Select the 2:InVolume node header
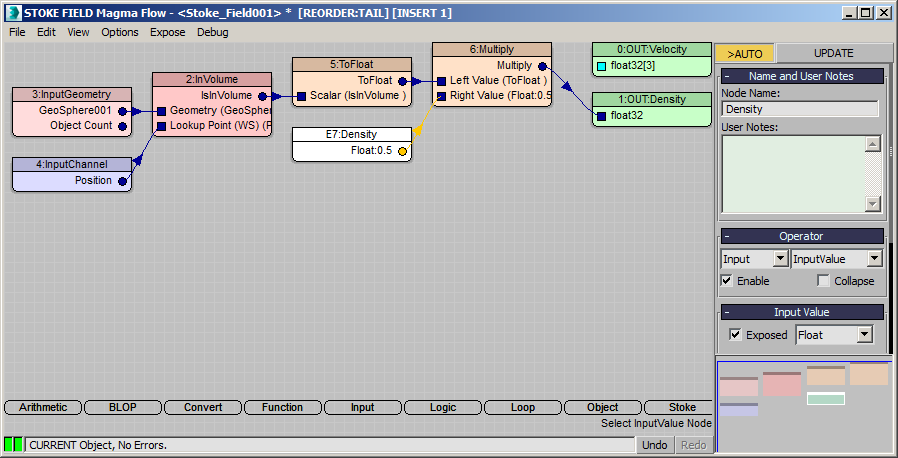Viewport: 898px width, 458px height. coord(212,80)
